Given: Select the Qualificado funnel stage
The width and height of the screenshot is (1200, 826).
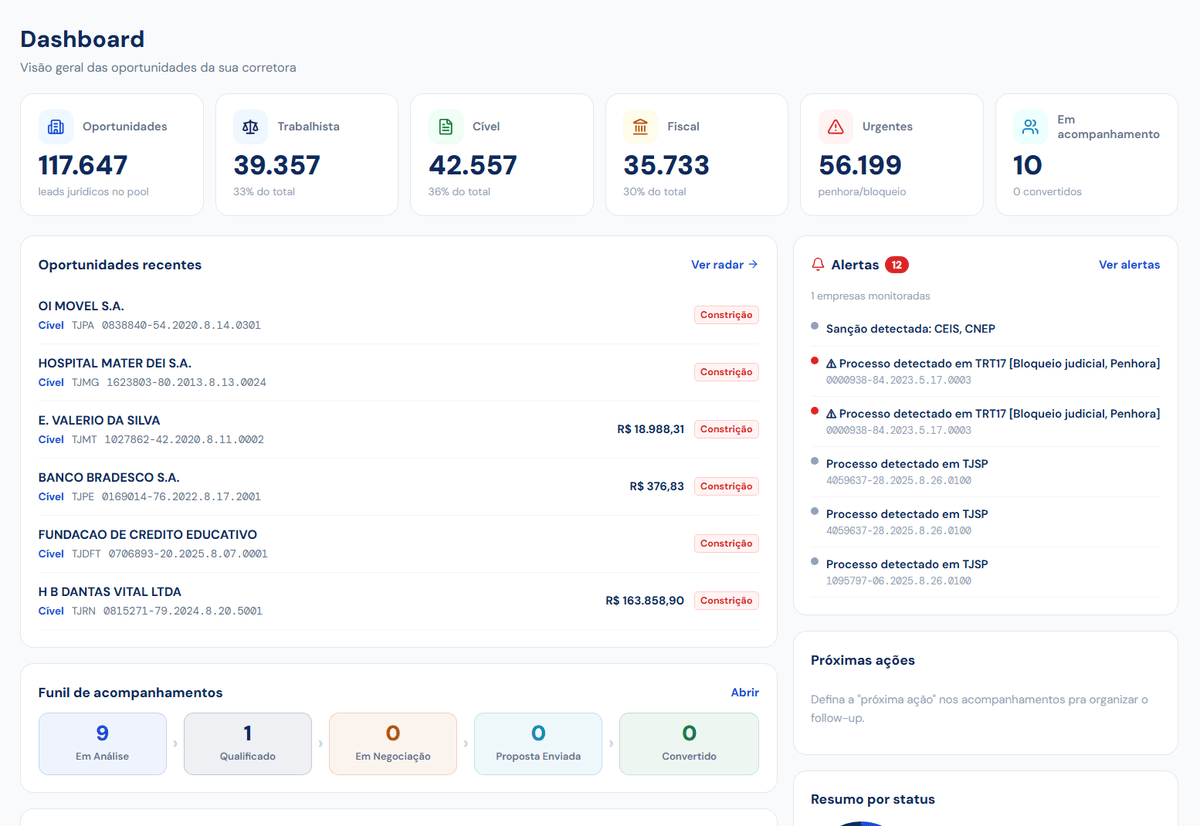Looking at the screenshot, I should (248, 744).
